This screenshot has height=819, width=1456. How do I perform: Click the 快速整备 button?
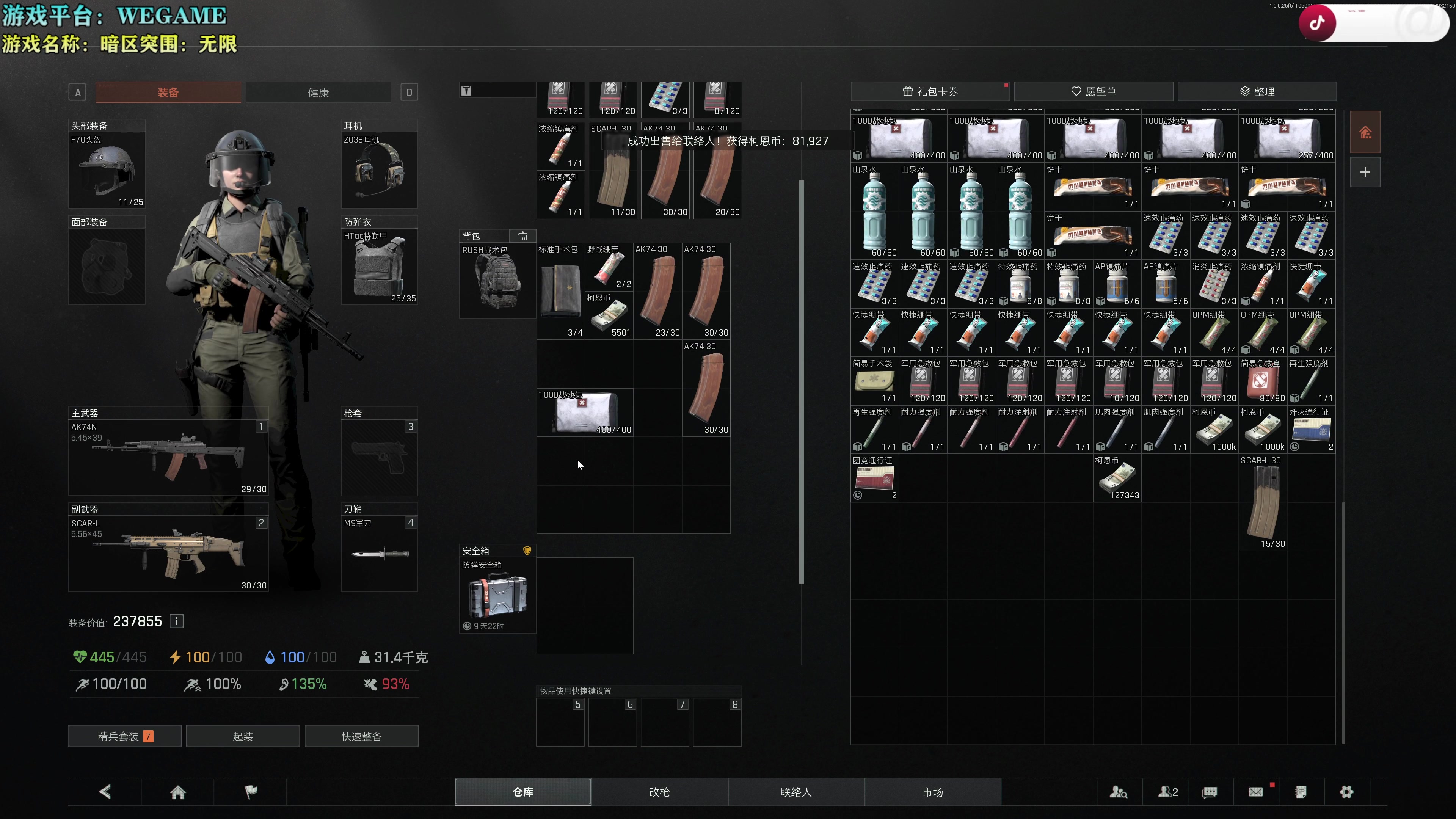click(362, 736)
